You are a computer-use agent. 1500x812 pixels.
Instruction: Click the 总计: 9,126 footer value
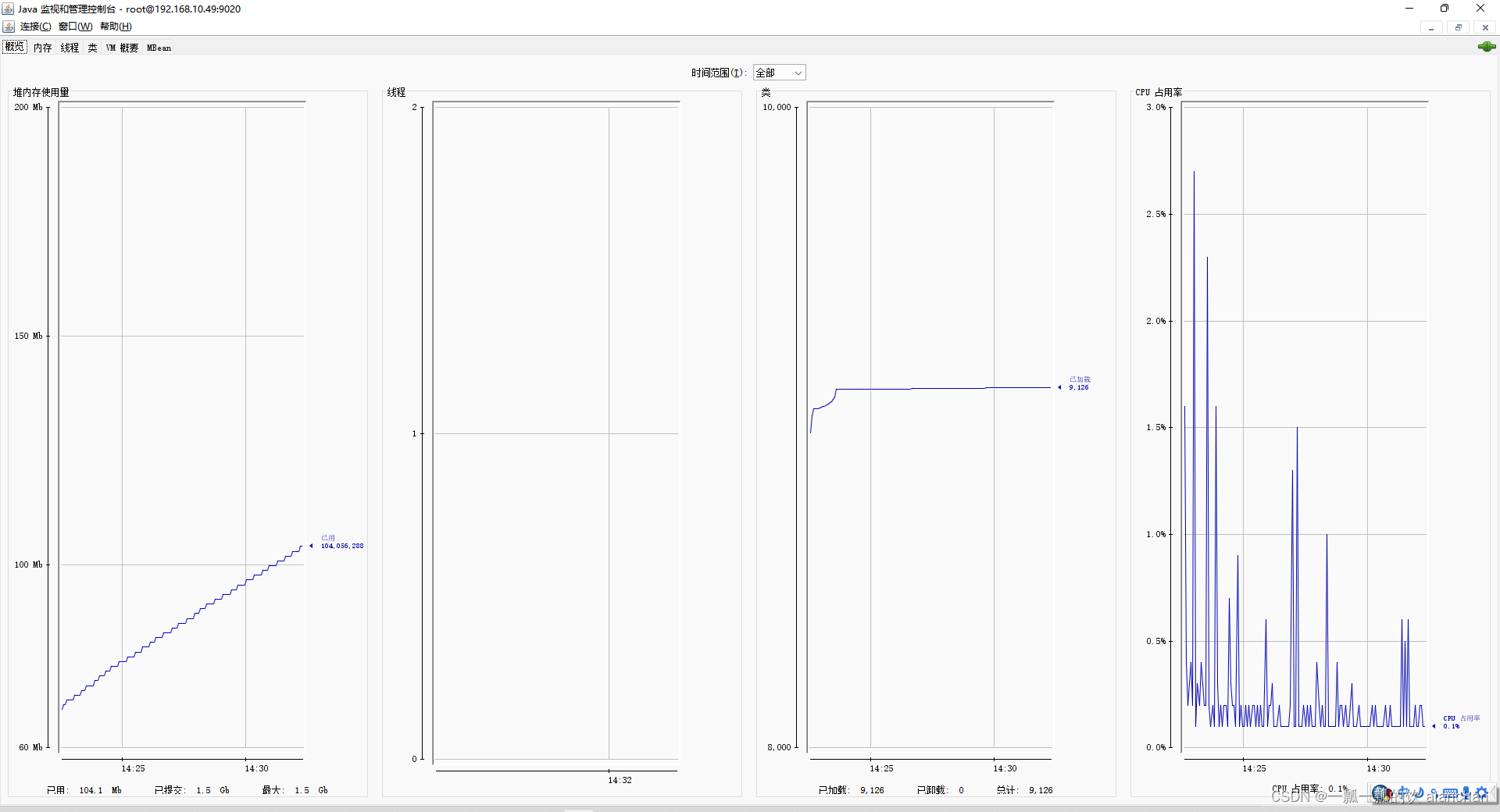[x=1024, y=790]
